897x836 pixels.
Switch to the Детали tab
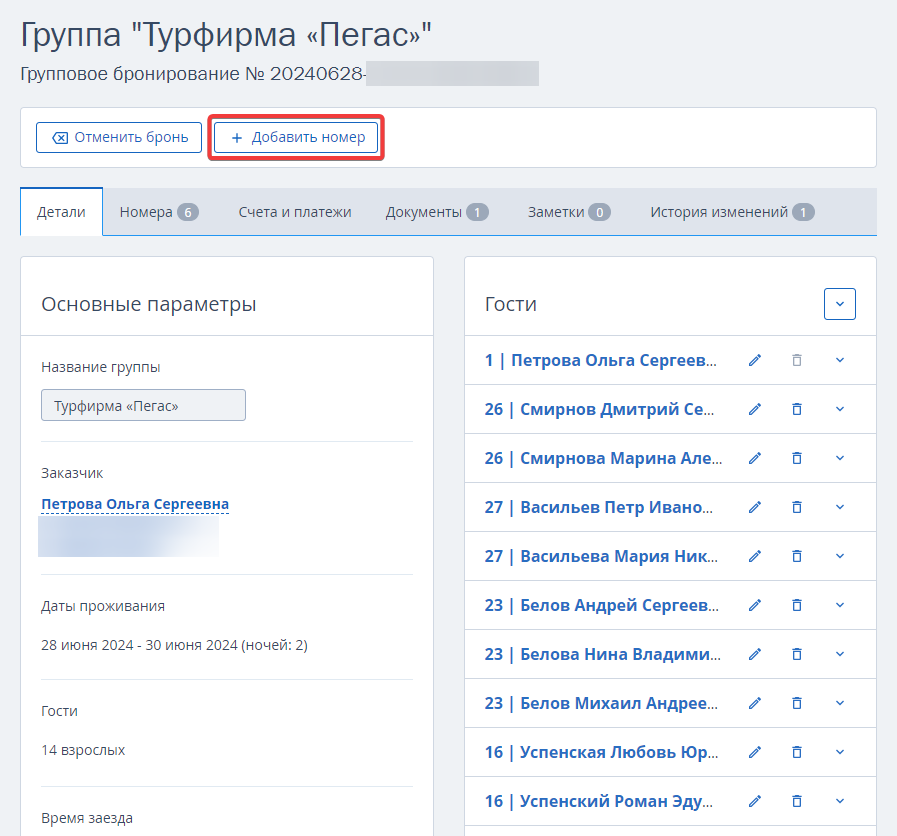coord(61,212)
